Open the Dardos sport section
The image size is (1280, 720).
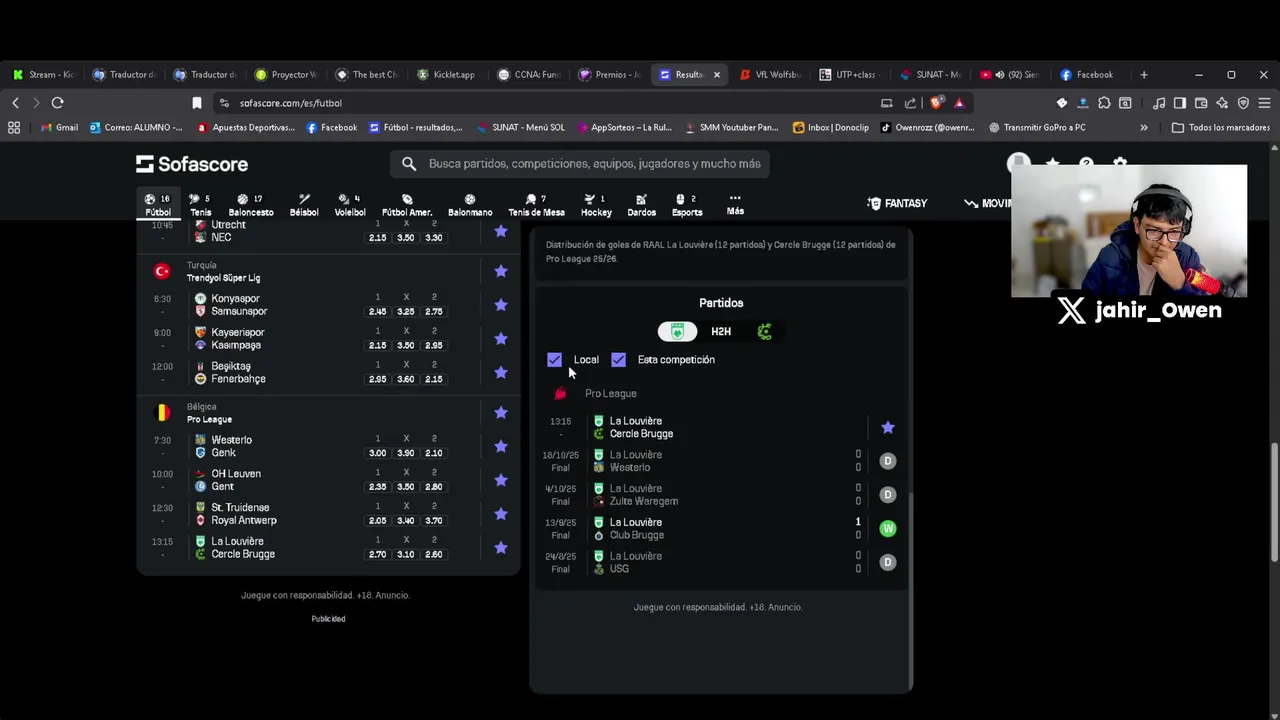[x=641, y=205]
